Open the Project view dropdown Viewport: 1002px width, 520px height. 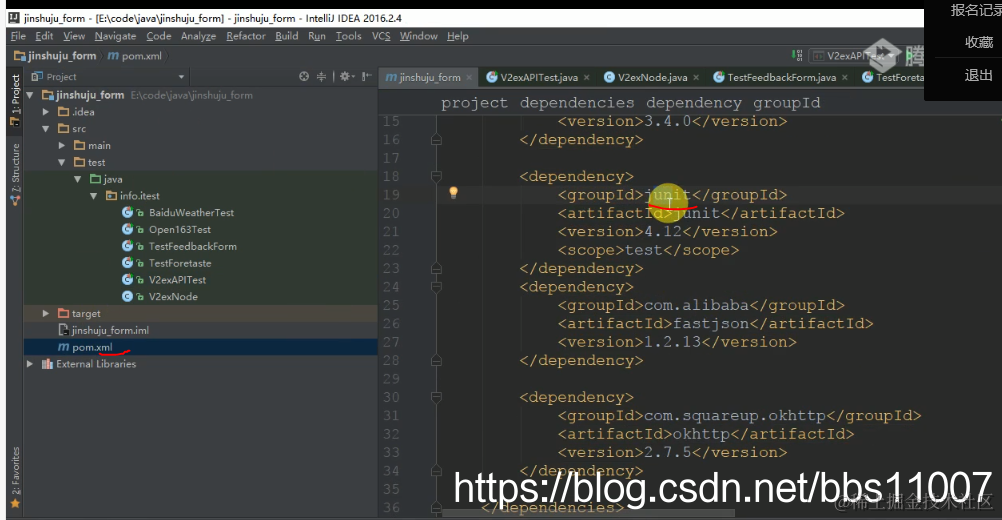point(181,77)
